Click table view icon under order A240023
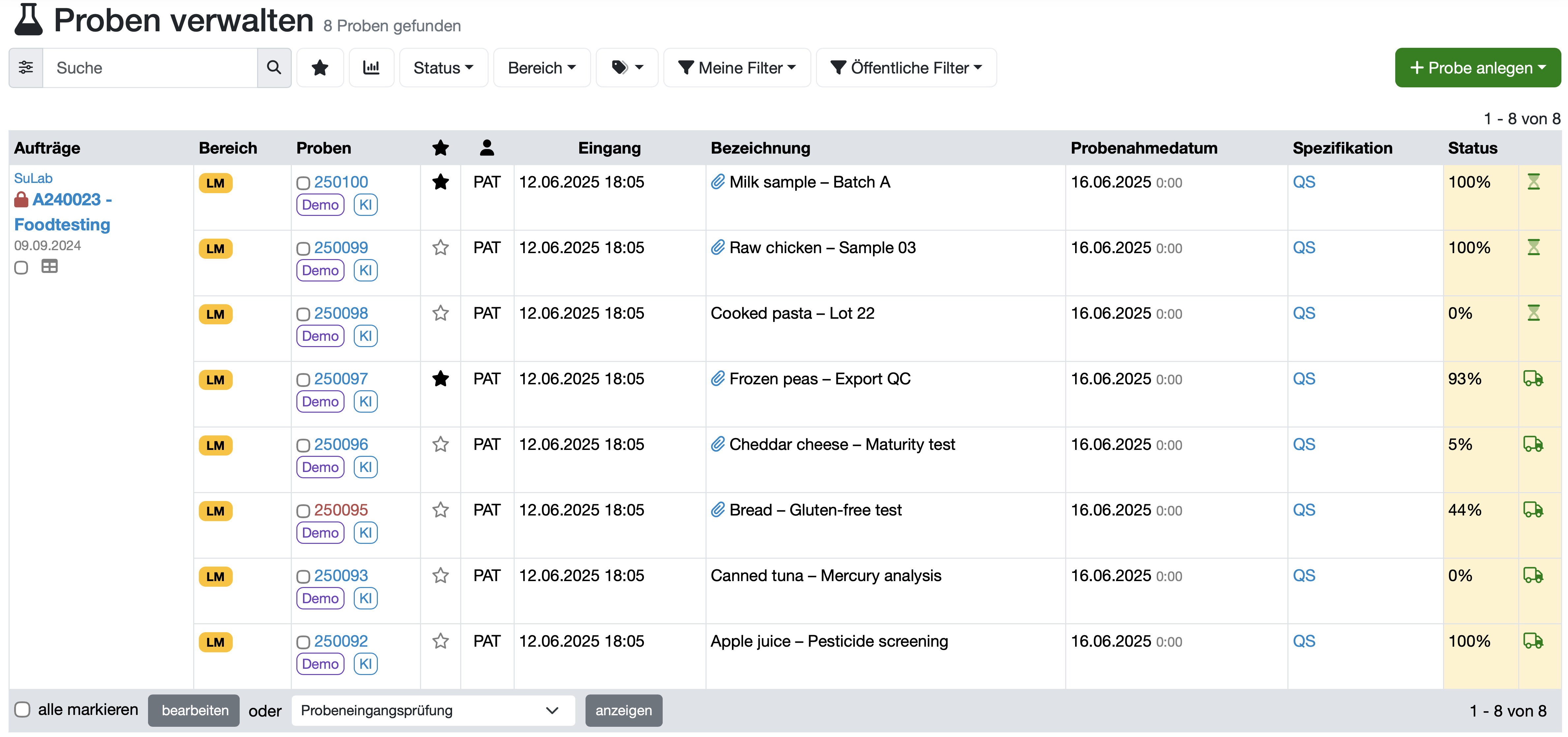 [49, 267]
